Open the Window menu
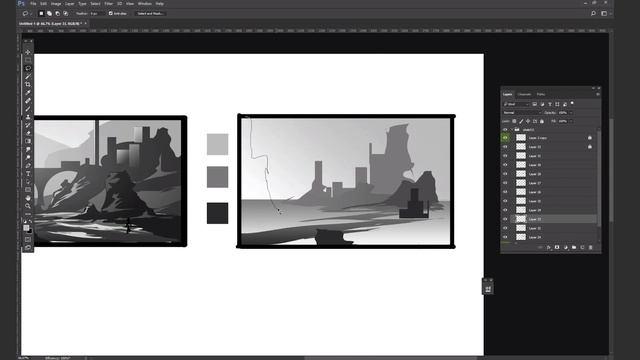 tap(144, 4)
